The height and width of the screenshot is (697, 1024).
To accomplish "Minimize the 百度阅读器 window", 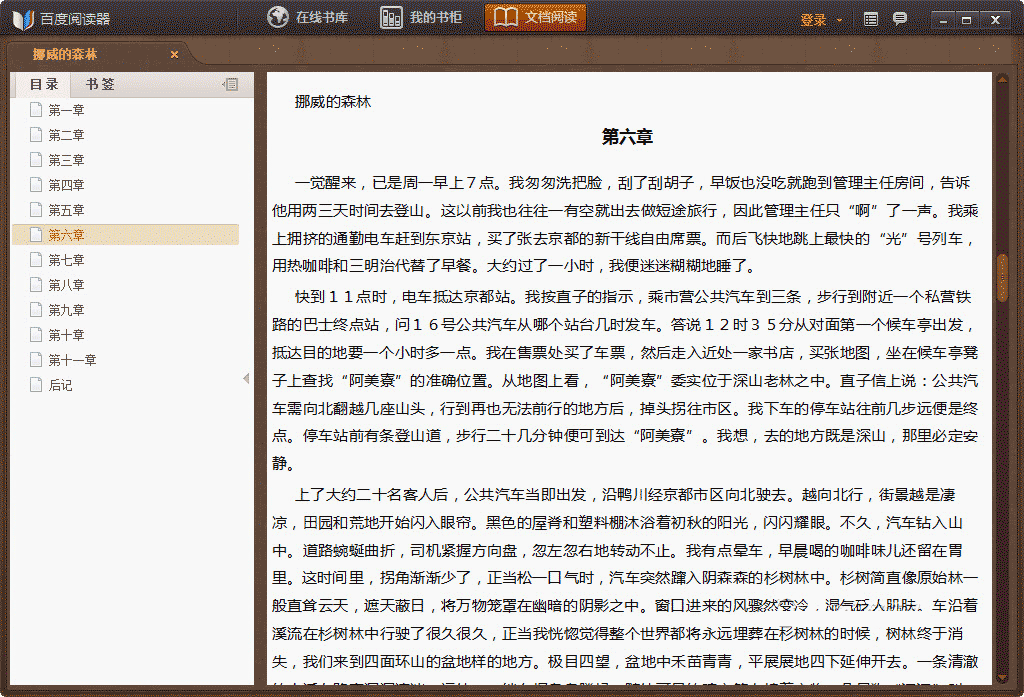I will coord(942,20).
